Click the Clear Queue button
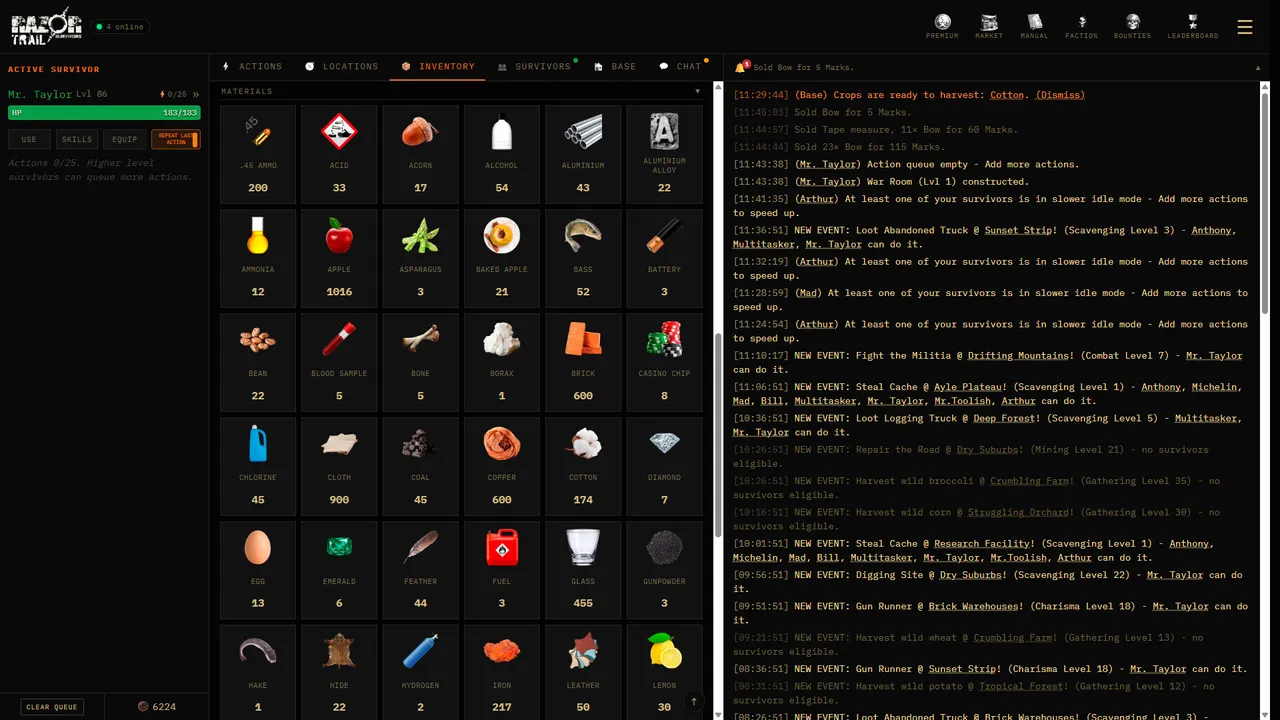Screen dimensions: 1280x720 tap(52, 707)
